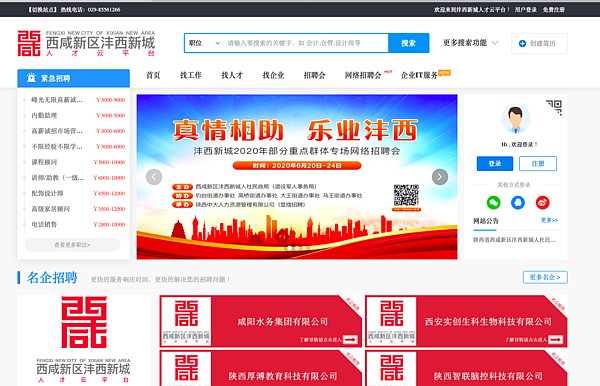Click the QR code login icon in the login panel
The width and height of the screenshot is (600, 386).
coord(554,107)
